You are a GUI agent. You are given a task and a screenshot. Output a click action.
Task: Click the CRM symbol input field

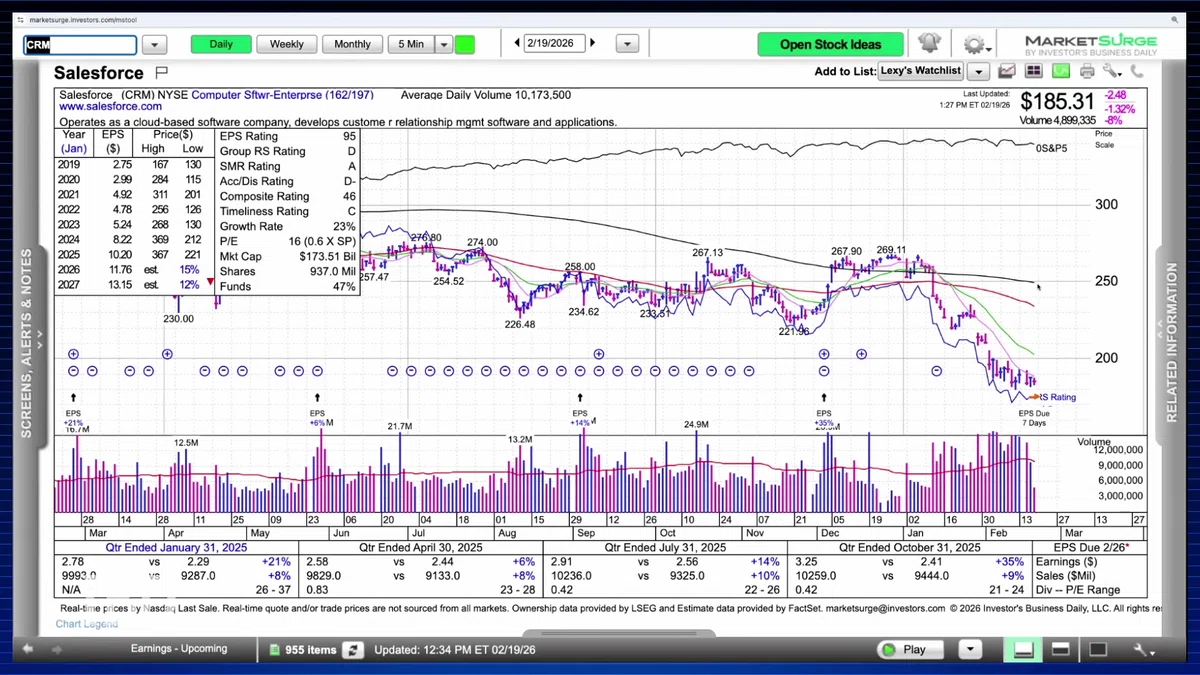click(x=80, y=45)
